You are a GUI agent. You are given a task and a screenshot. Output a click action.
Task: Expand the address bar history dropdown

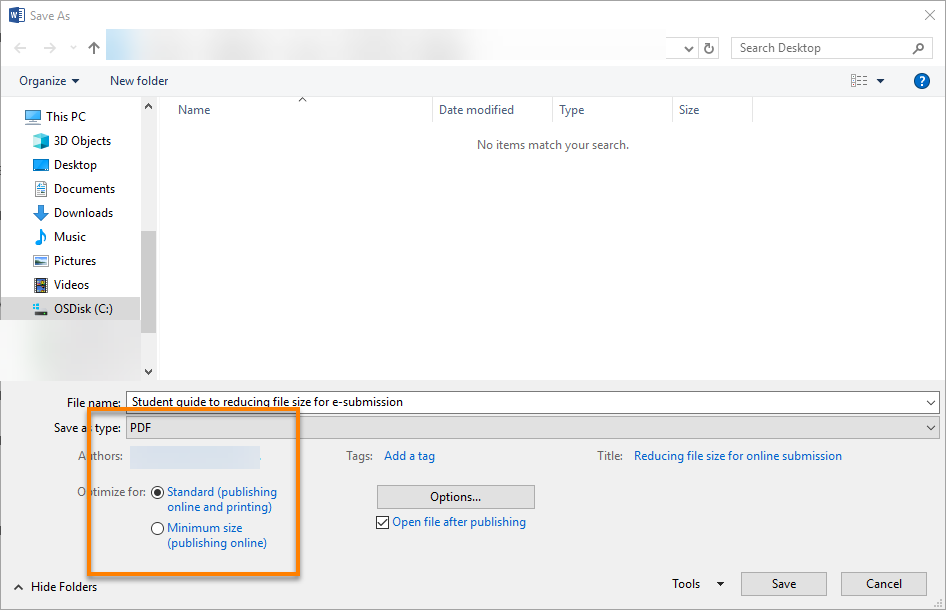pyautogui.click(x=689, y=48)
